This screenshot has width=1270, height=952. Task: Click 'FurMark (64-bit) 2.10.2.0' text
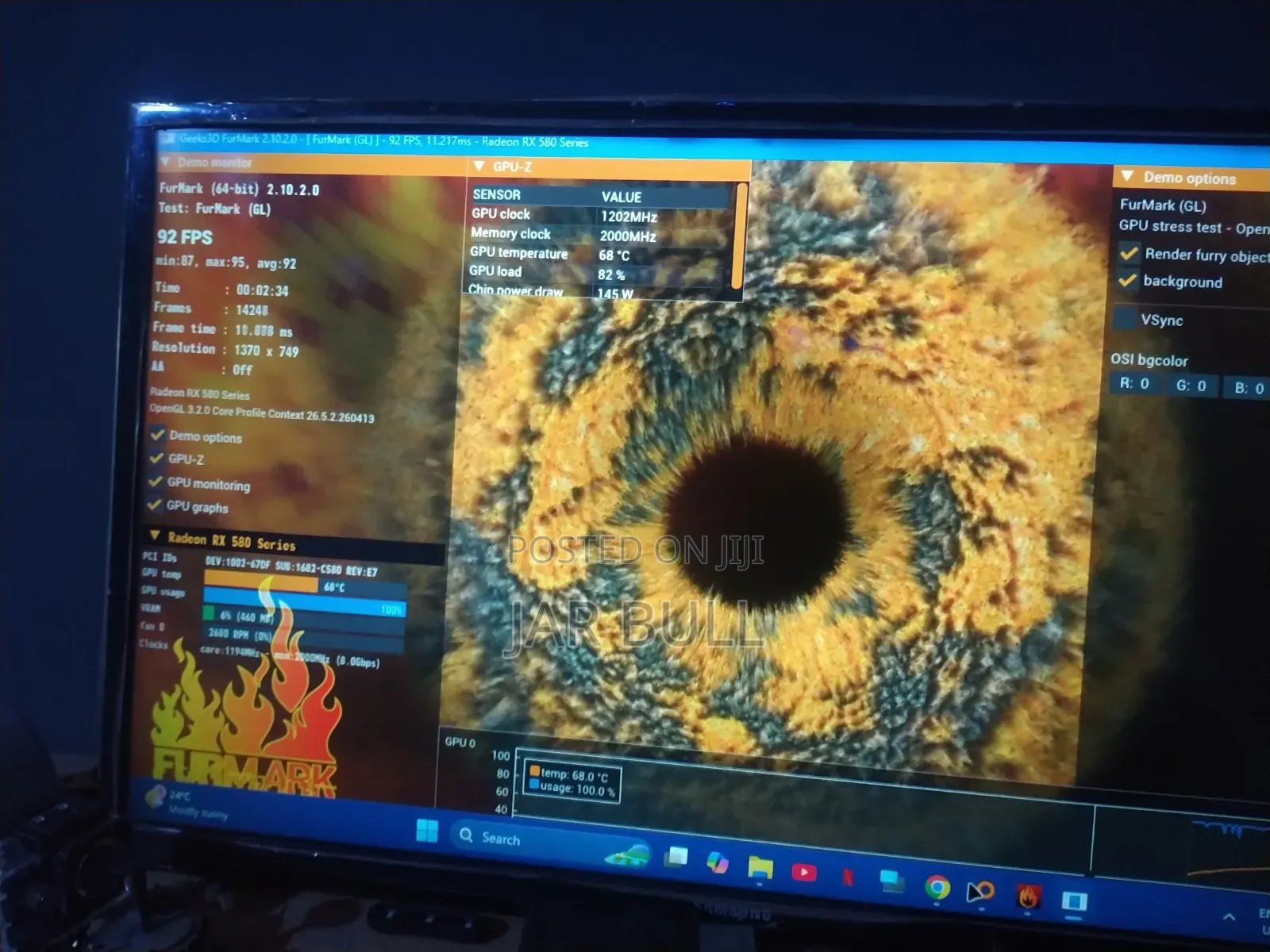coord(239,189)
